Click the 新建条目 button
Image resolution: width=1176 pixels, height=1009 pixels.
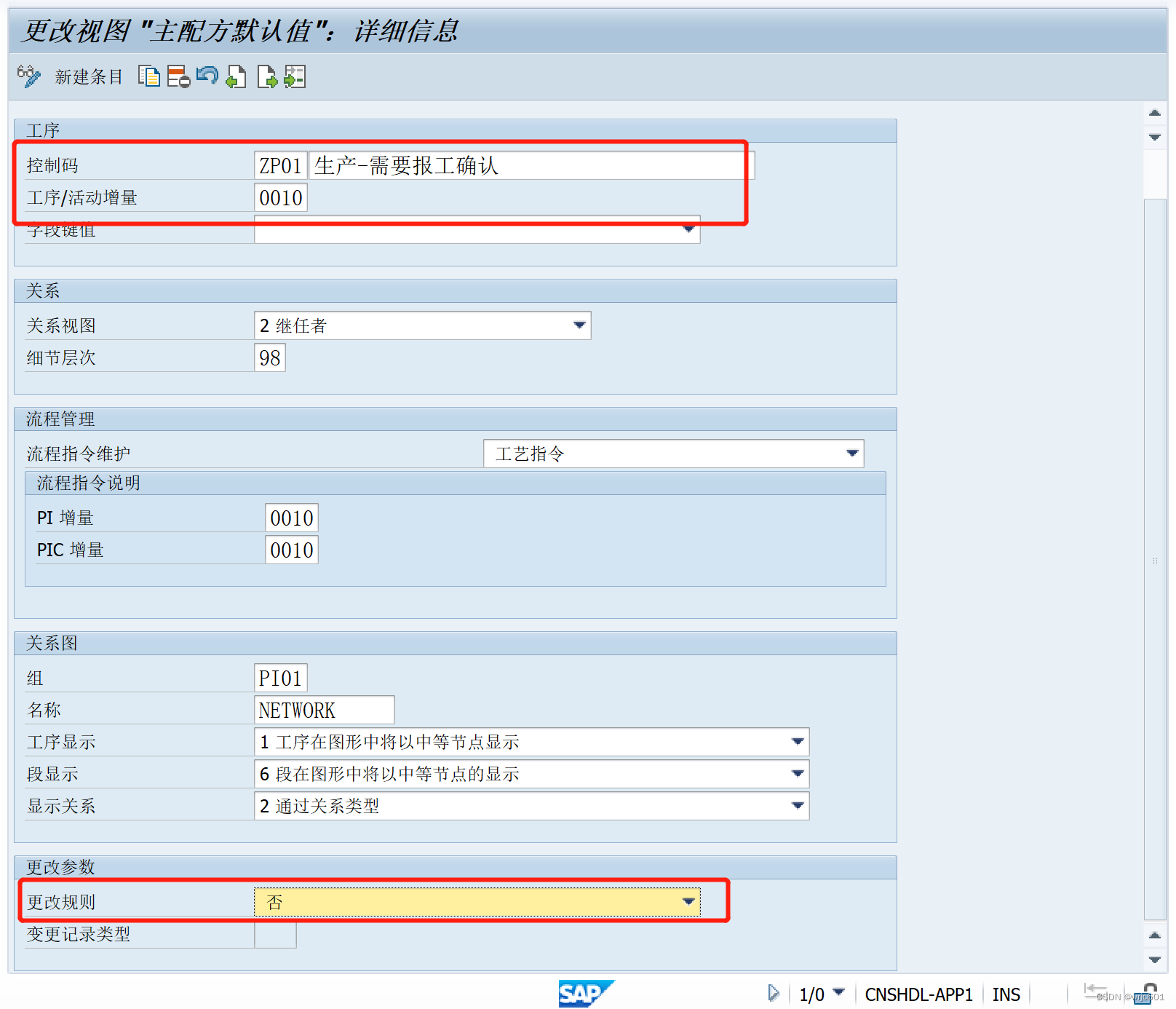point(88,78)
